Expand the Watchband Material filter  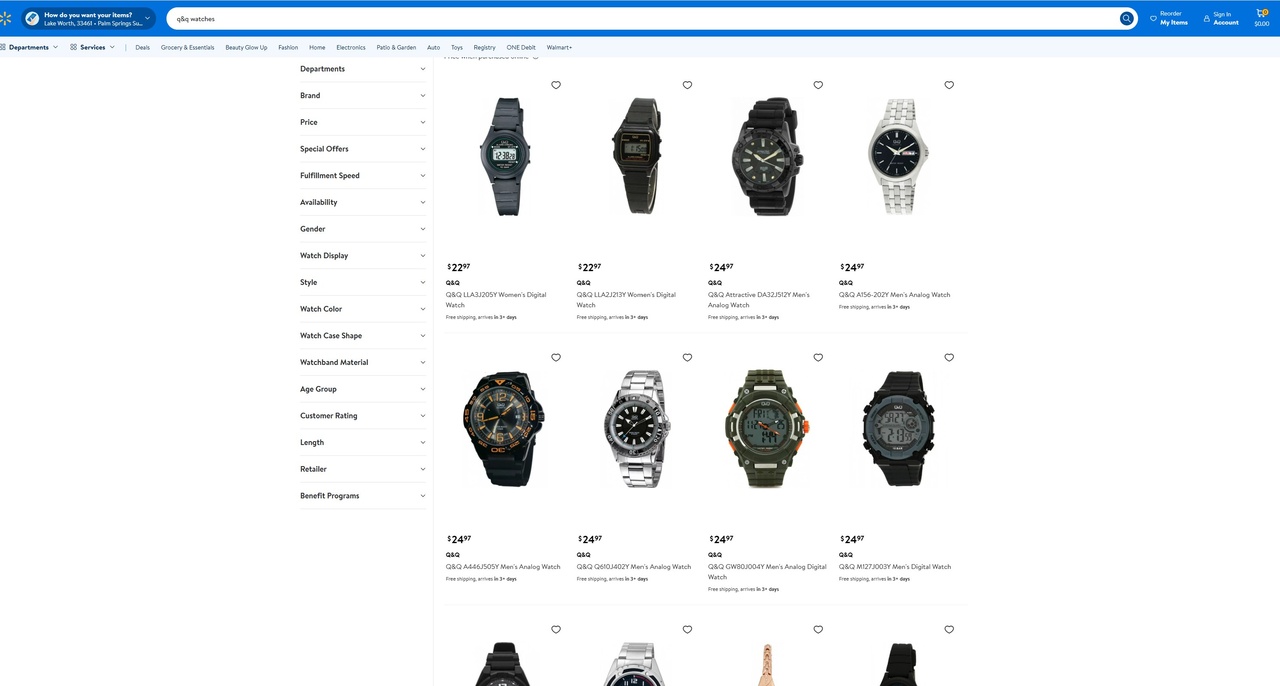pos(363,362)
